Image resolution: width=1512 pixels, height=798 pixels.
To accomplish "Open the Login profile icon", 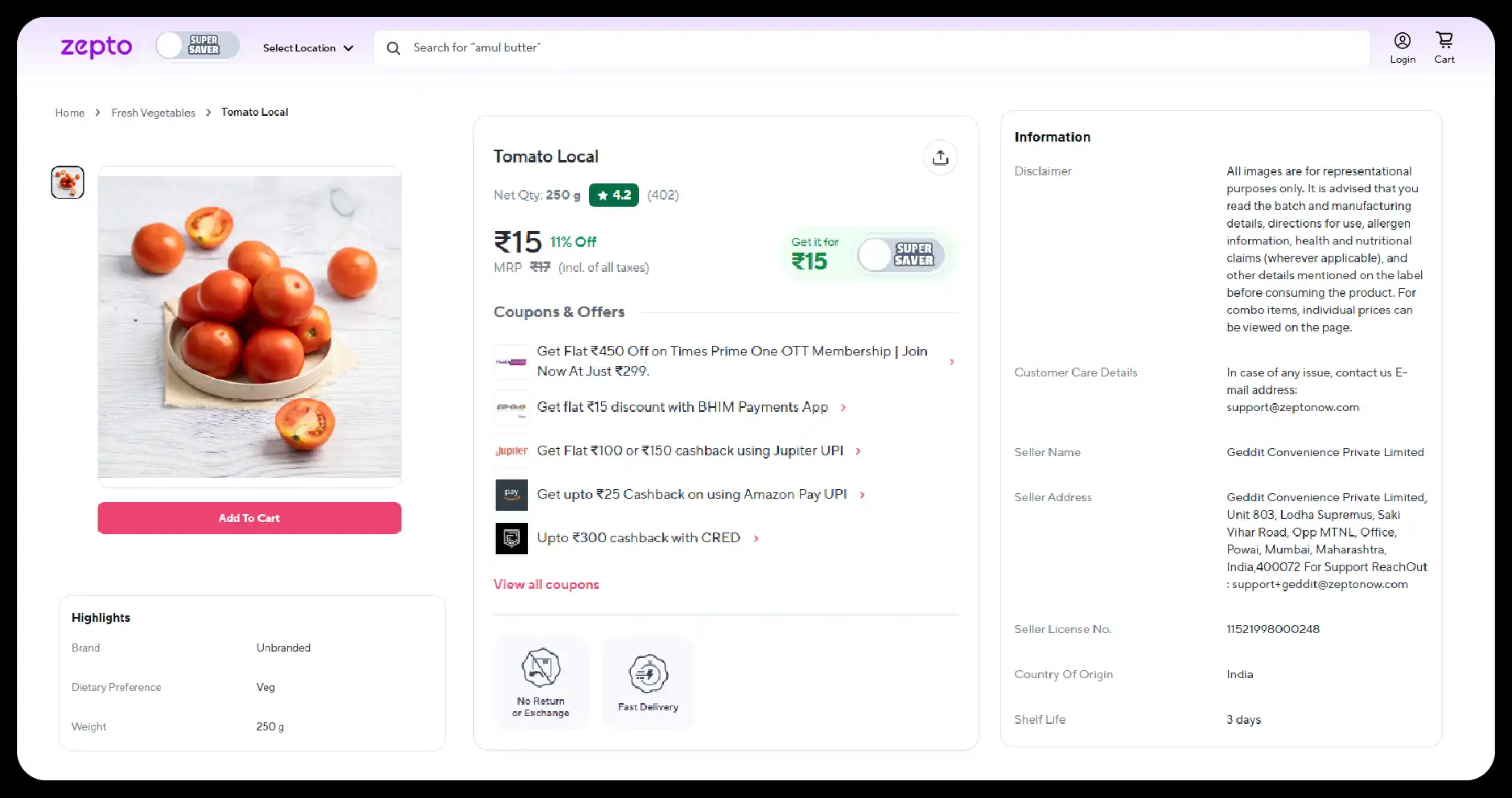I will pyautogui.click(x=1402, y=41).
